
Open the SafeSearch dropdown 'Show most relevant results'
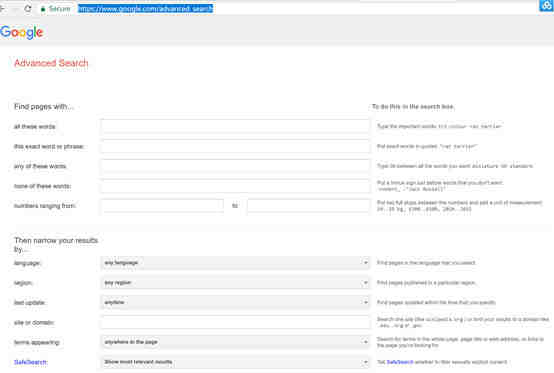point(235,362)
